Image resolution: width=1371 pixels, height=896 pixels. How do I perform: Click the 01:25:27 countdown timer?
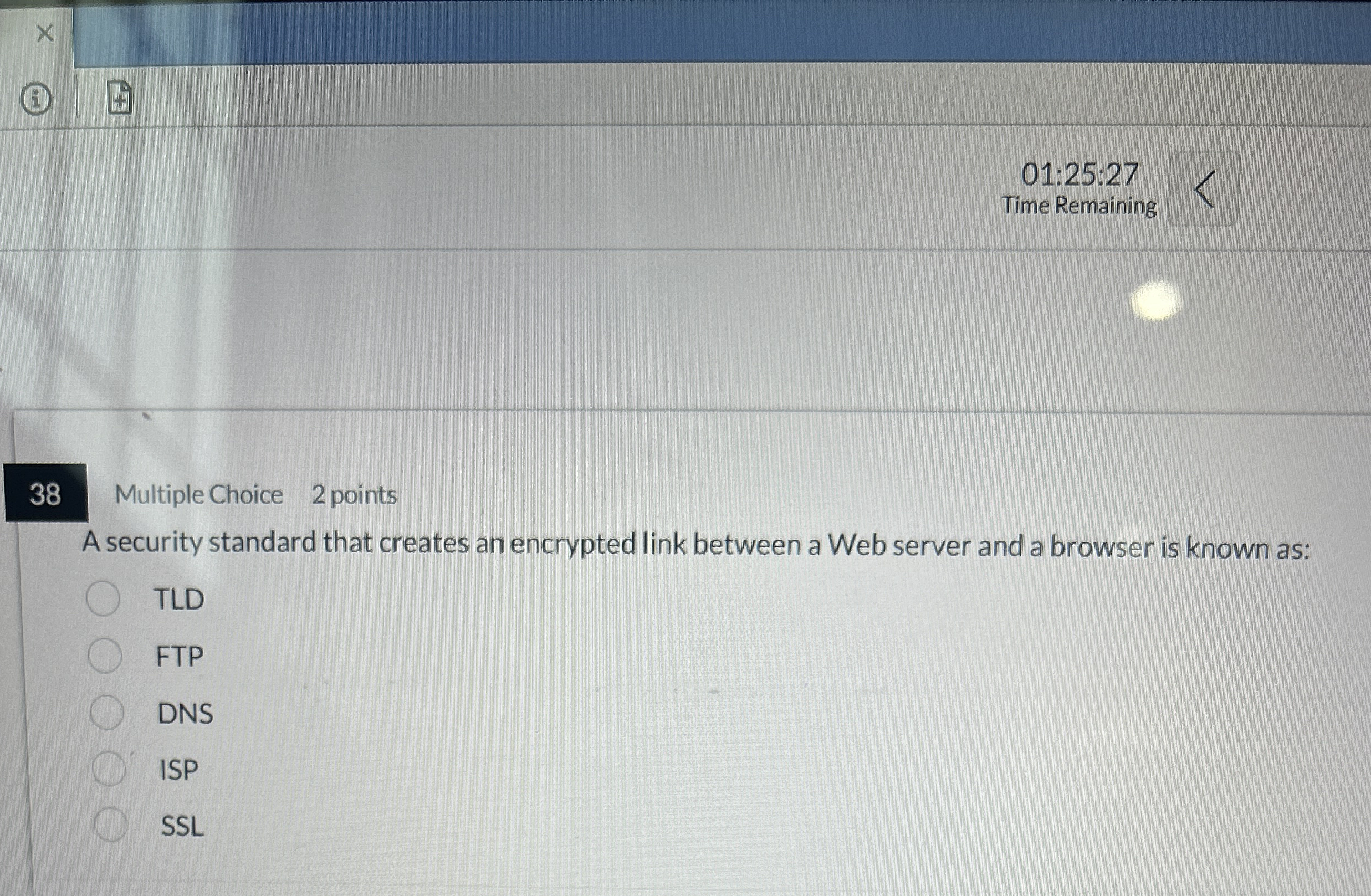click(1080, 175)
